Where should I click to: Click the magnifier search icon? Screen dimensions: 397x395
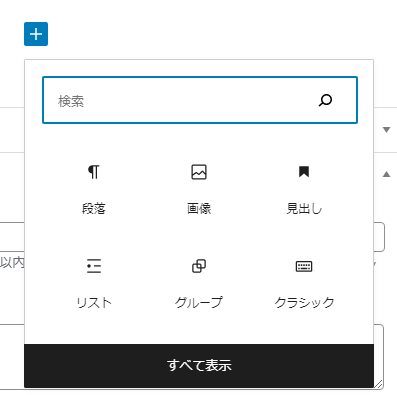[325, 100]
